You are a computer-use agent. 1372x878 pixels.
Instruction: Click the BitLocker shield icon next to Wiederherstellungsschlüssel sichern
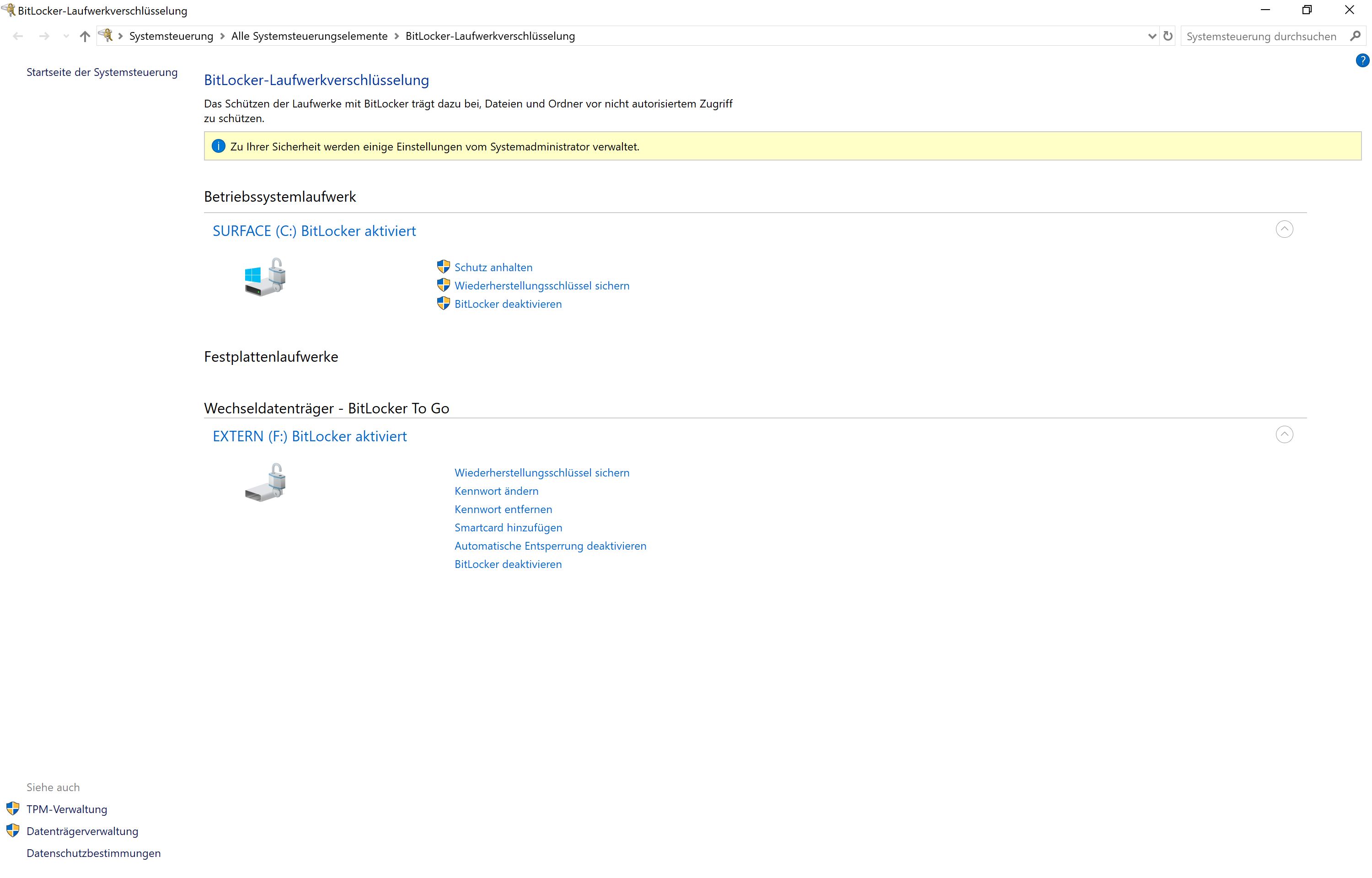(x=443, y=285)
